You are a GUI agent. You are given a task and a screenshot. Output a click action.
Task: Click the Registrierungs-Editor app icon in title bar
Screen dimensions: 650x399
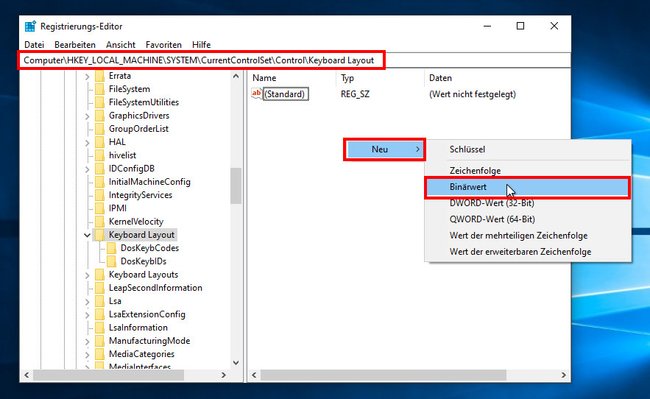[x=30, y=27]
